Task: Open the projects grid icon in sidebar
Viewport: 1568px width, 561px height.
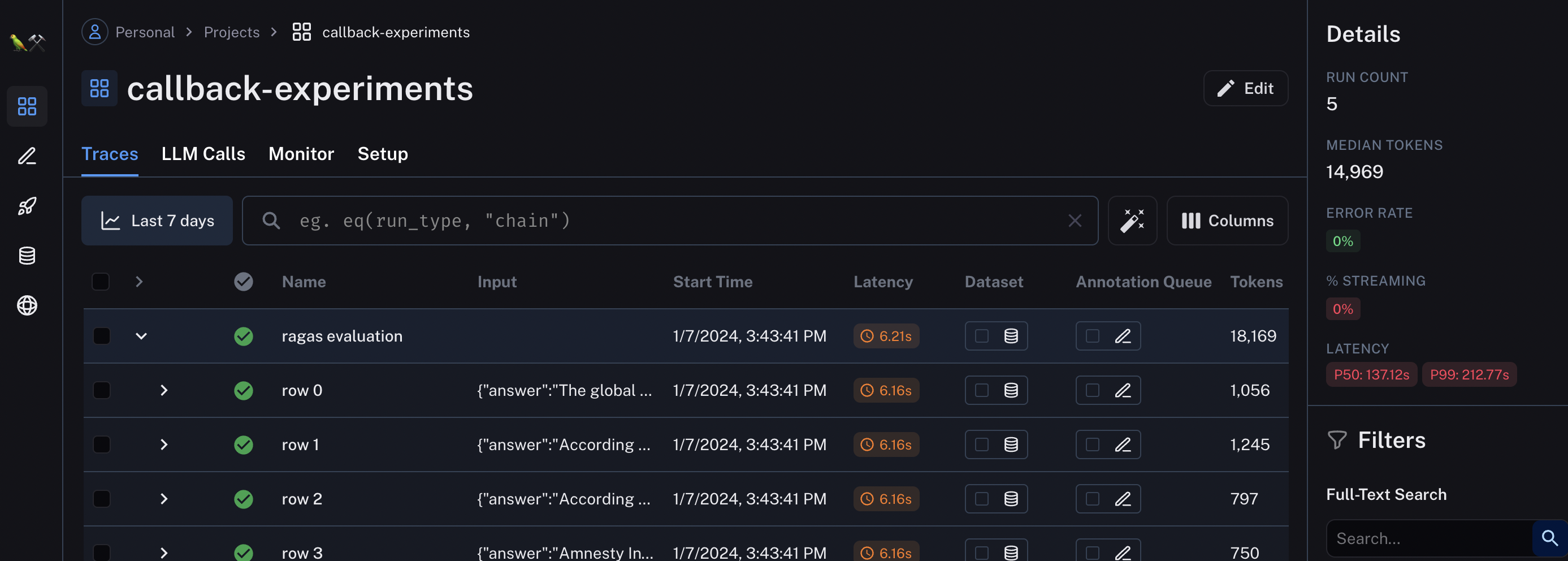Action: 27,106
